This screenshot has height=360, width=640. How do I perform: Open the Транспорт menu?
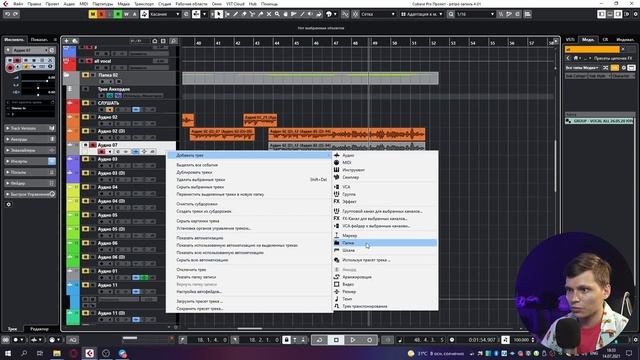(x=144, y=4)
